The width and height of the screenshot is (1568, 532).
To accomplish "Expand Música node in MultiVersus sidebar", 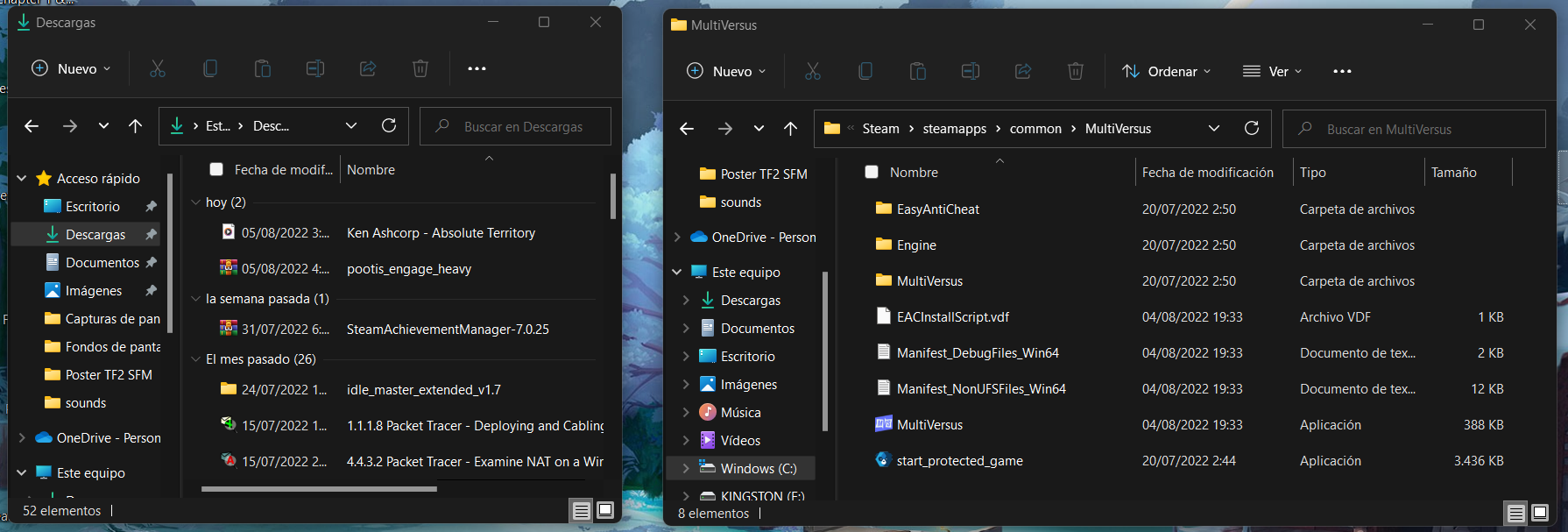I will 686,413.
